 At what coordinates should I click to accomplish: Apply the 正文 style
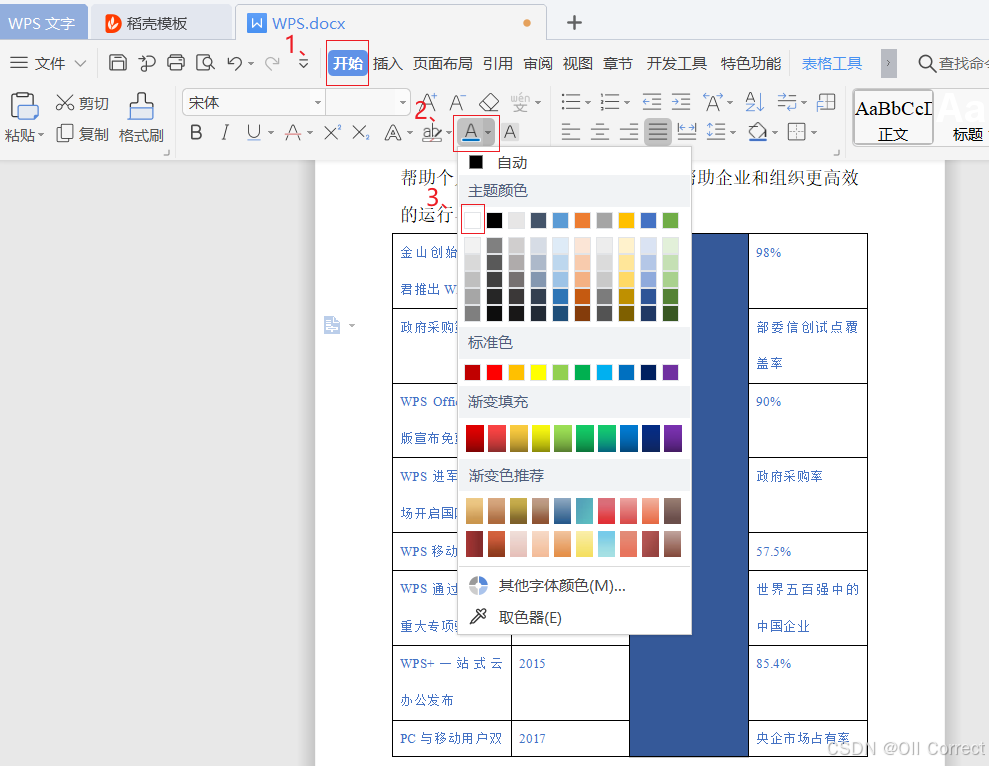pos(893,117)
